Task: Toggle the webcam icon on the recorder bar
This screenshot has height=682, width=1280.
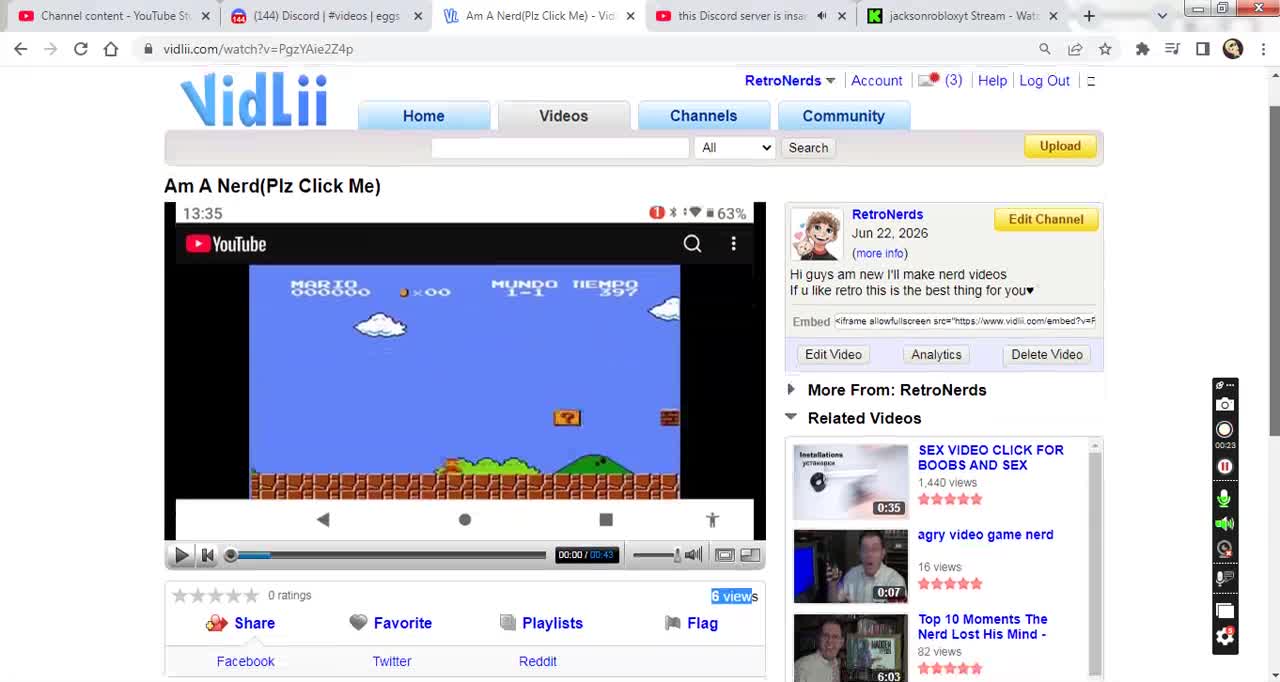Action: pyautogui.click(x=1225, y=549)
